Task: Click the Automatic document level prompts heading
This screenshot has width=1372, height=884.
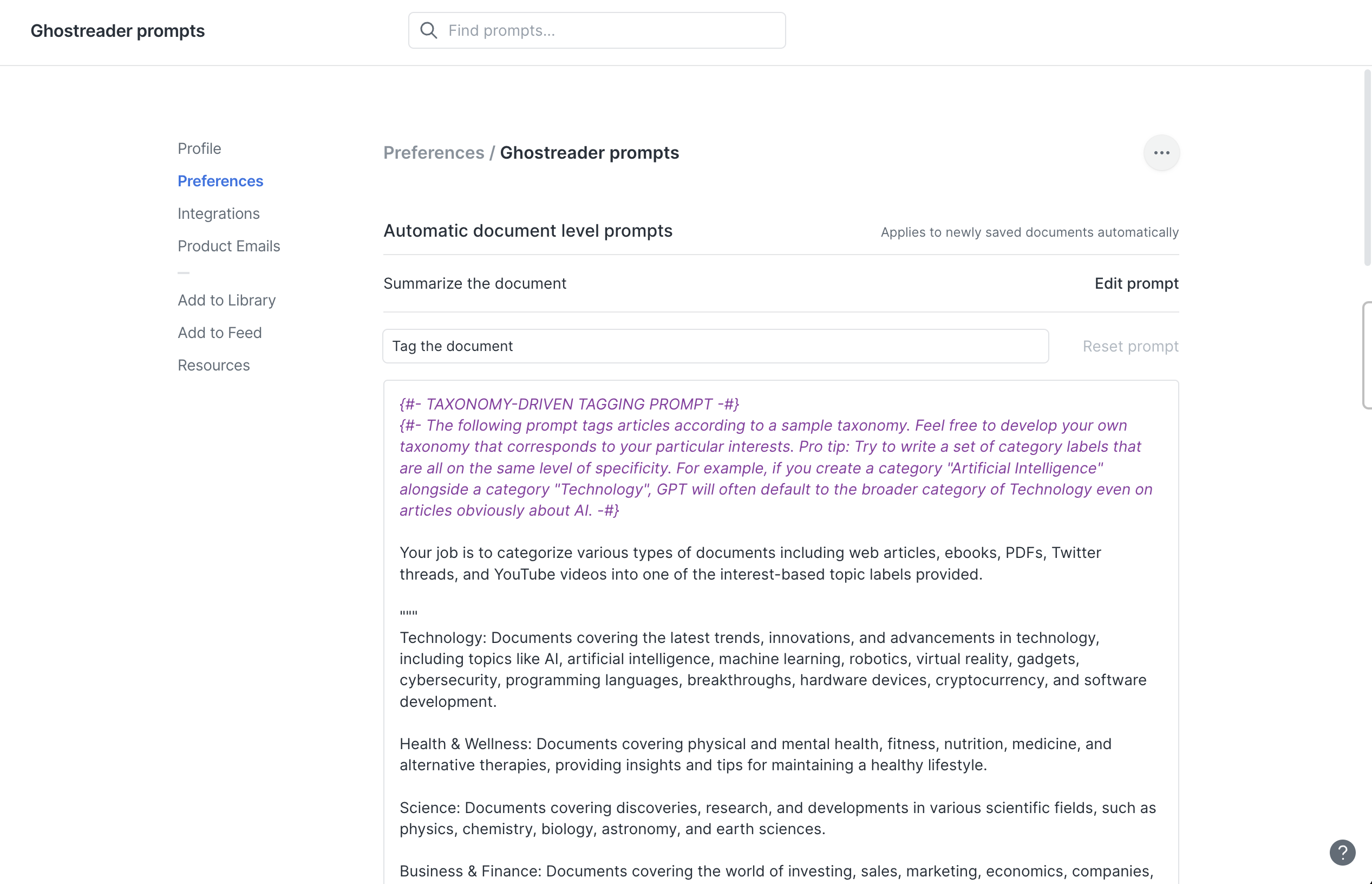Action: pyautogui.click(x=528, y=231)
